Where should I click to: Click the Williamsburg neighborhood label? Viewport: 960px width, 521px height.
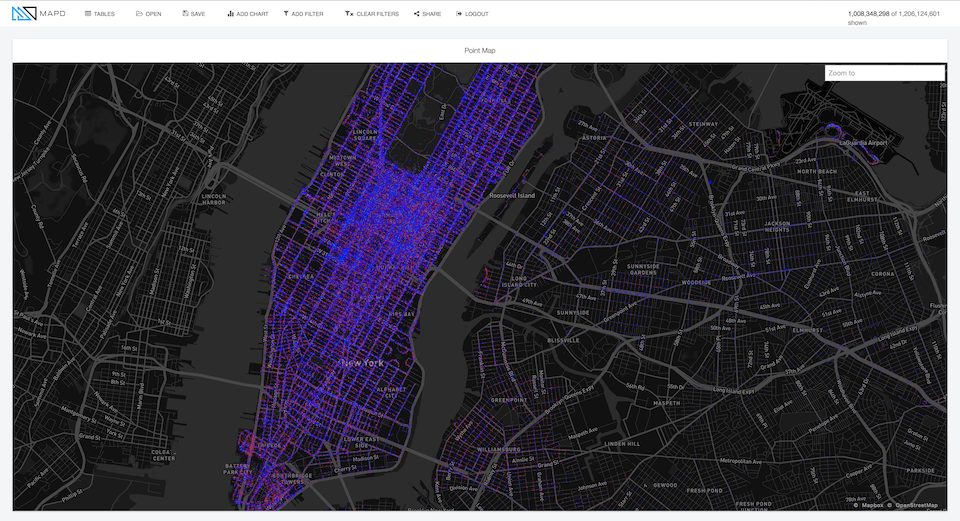pyautogui.click(x=498, y=450)
